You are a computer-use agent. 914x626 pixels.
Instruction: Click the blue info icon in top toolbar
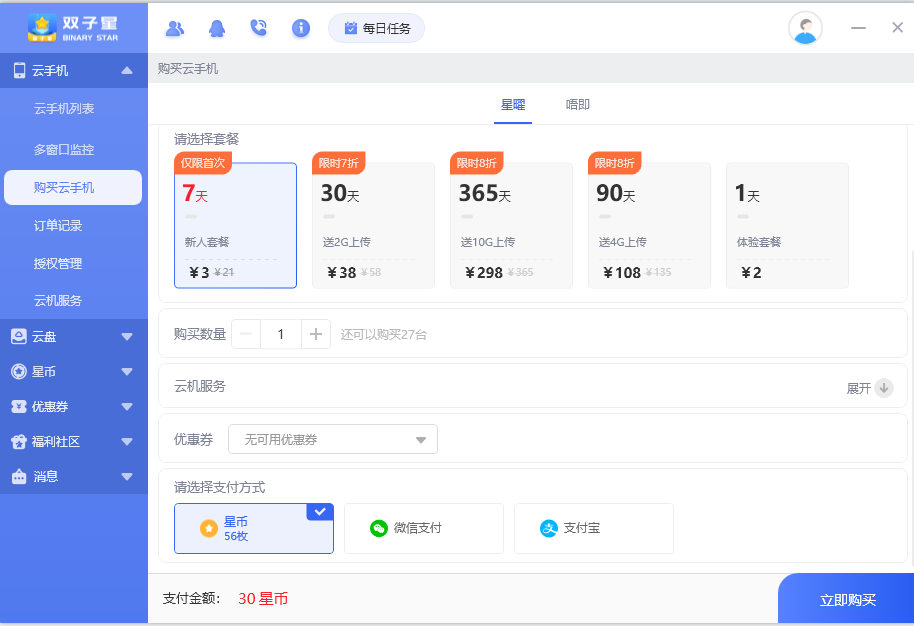(x=300, y=28)
